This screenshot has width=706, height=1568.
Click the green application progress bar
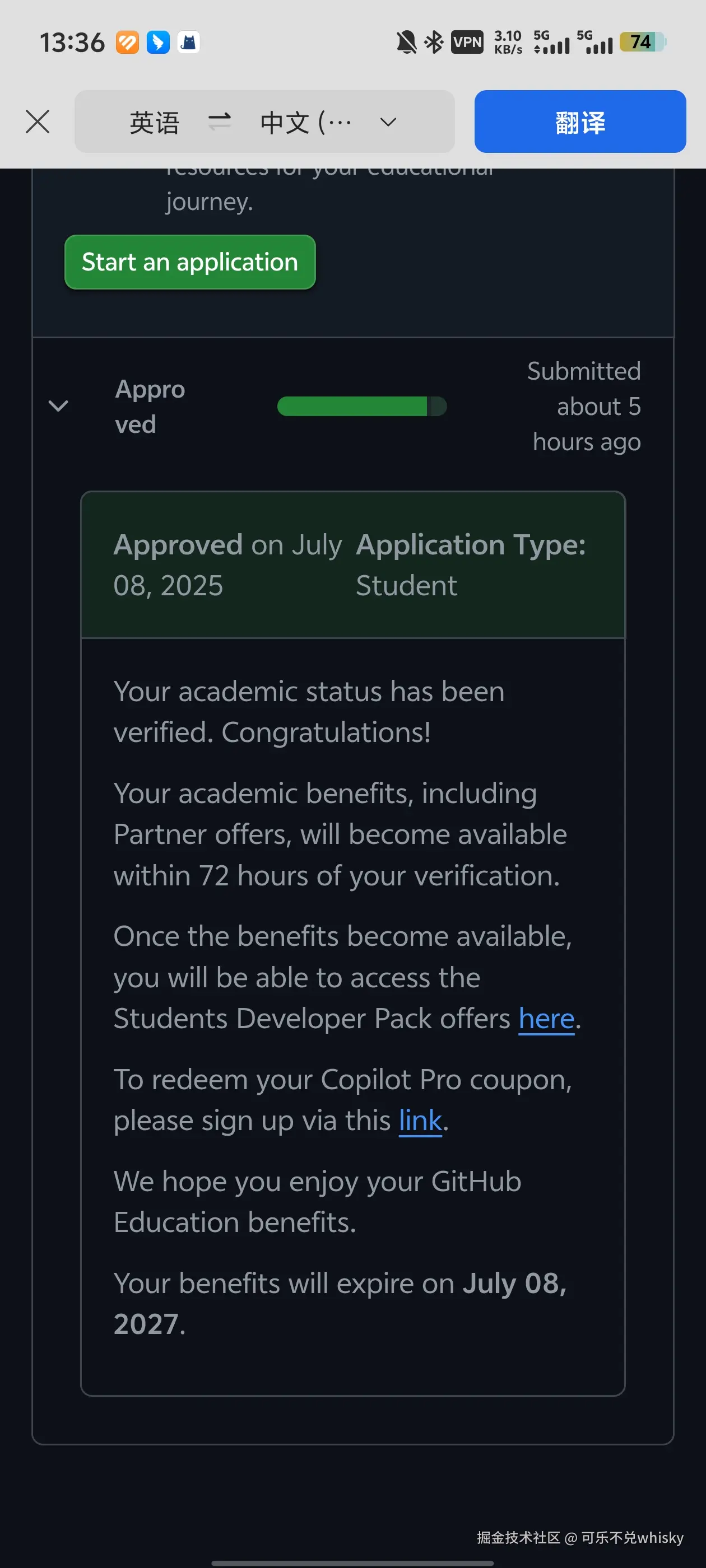pos(362,406)
